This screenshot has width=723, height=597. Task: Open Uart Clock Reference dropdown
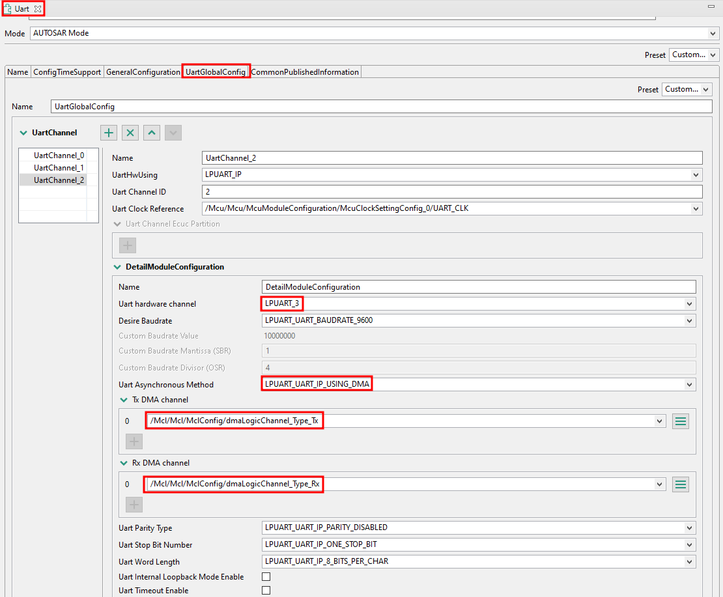click(x=696, y=208)
